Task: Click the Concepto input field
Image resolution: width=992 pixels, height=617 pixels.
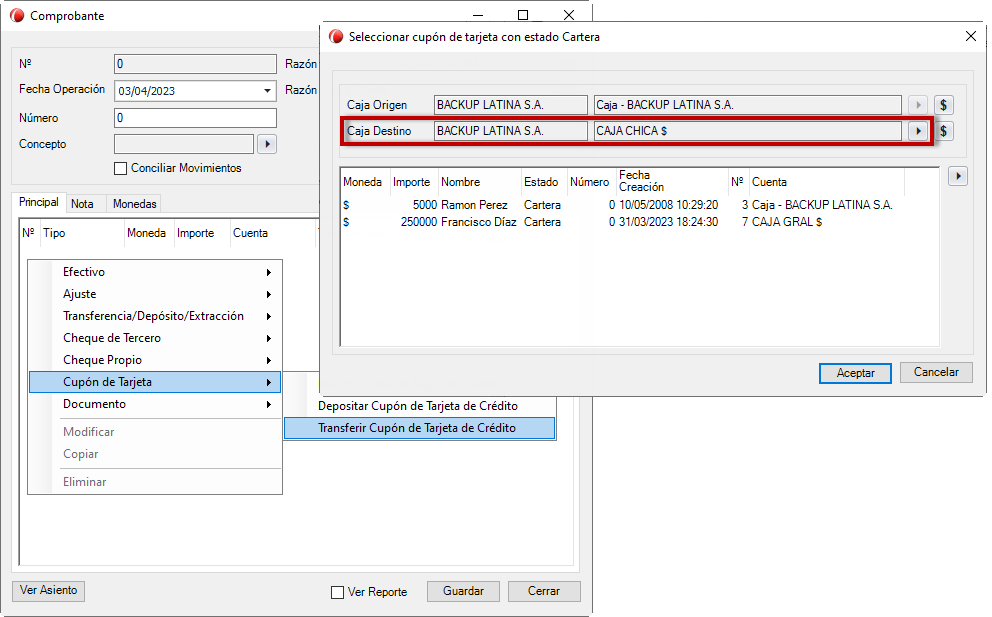Action: click(184, 144)
